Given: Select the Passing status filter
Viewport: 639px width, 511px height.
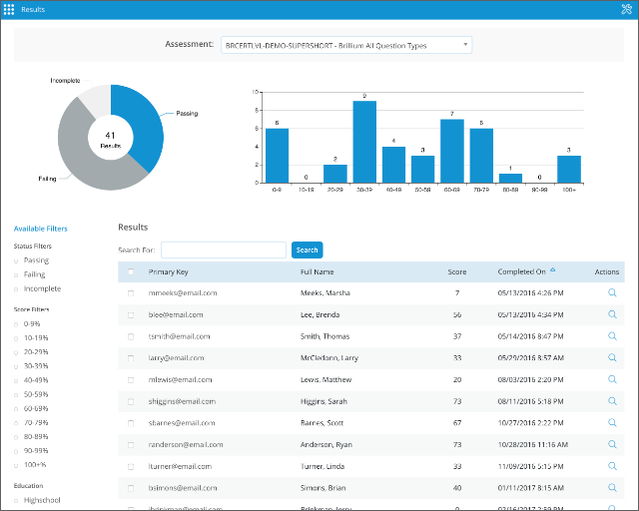Looking at the screenshot, I should click(16, 261).
